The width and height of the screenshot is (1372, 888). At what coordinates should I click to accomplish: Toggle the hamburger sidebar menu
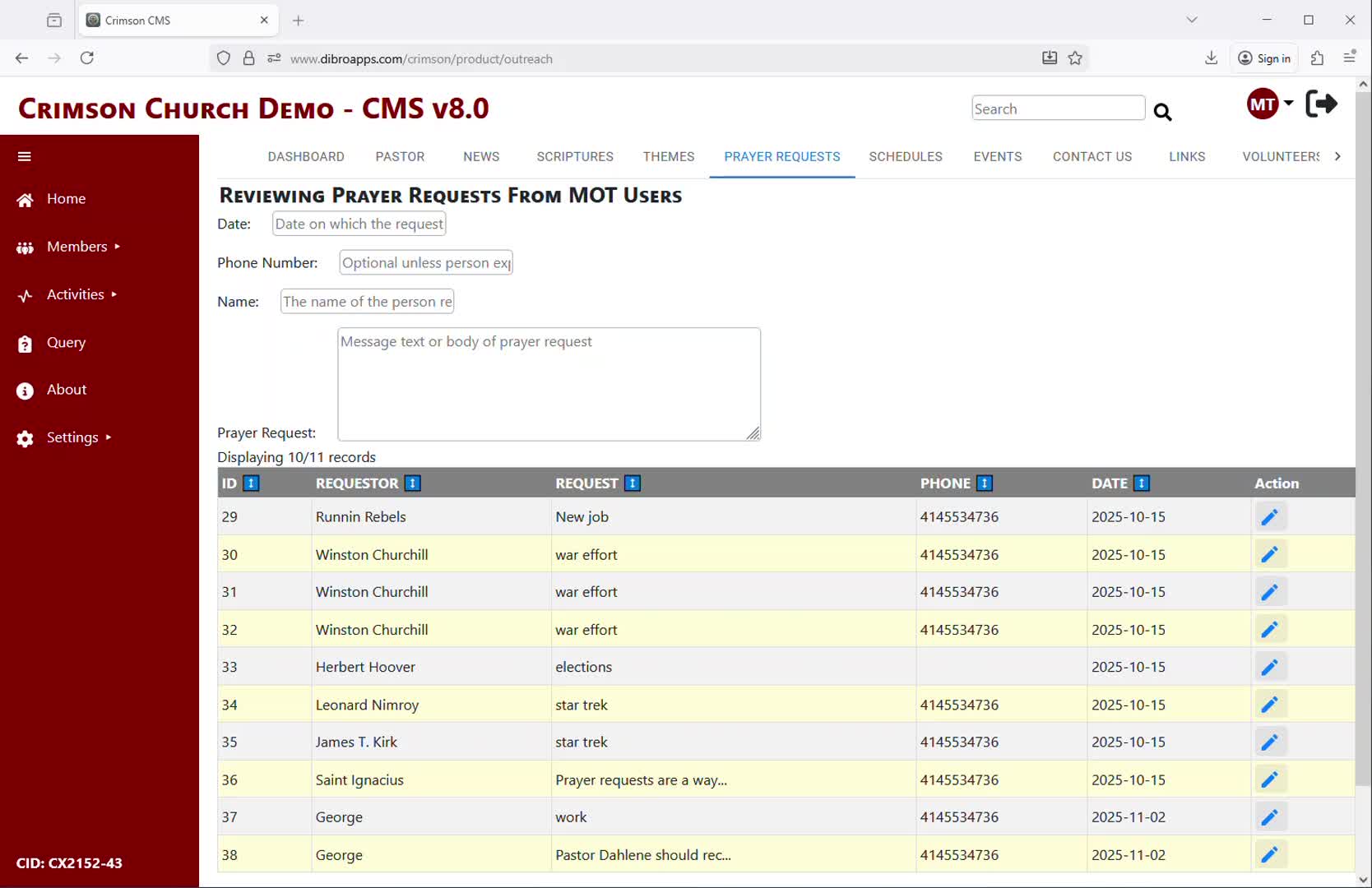(x=25, y=156)
